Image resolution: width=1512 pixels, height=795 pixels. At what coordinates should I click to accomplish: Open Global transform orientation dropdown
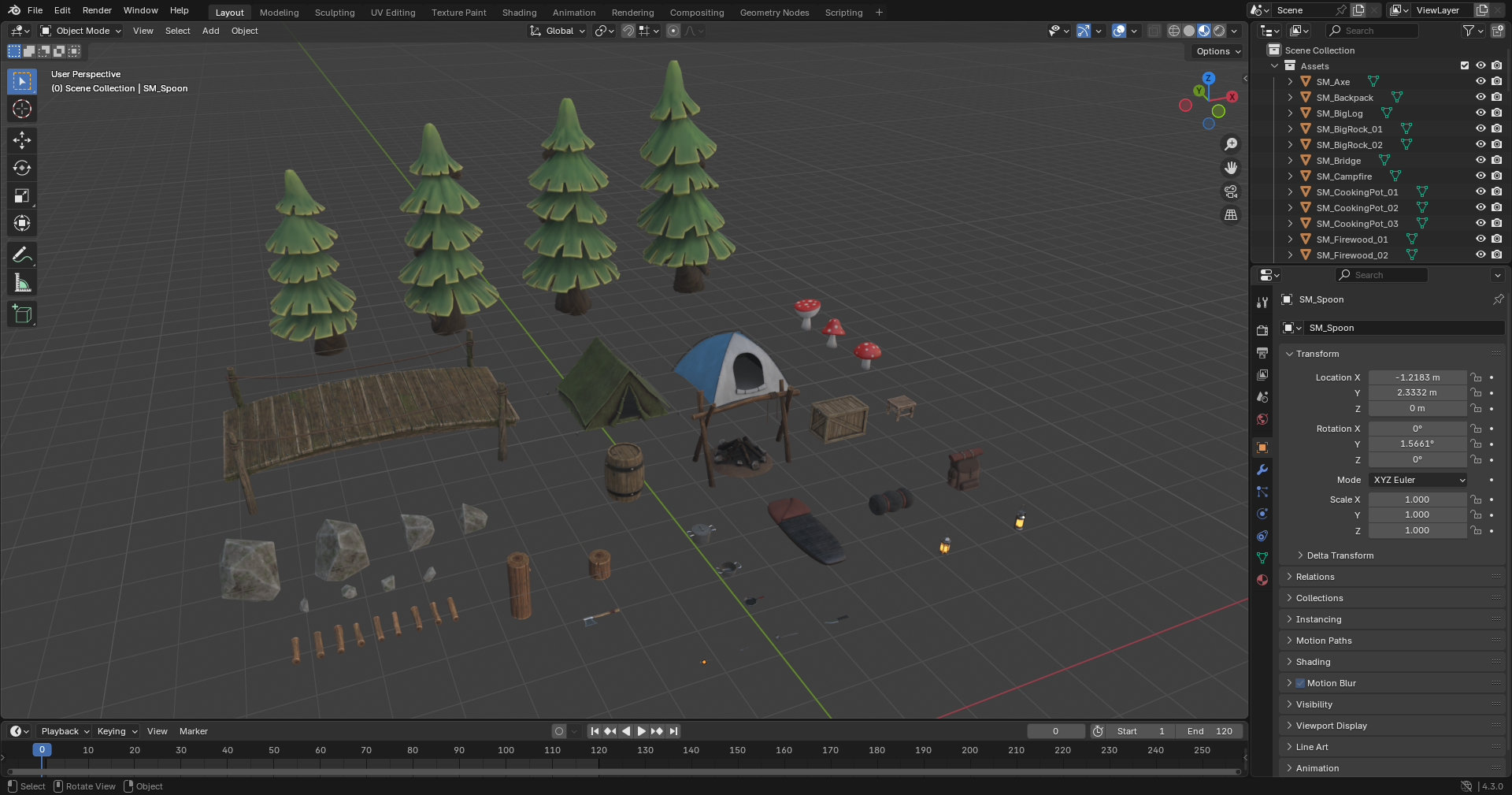pyautogui.click(x=558, y=31)
